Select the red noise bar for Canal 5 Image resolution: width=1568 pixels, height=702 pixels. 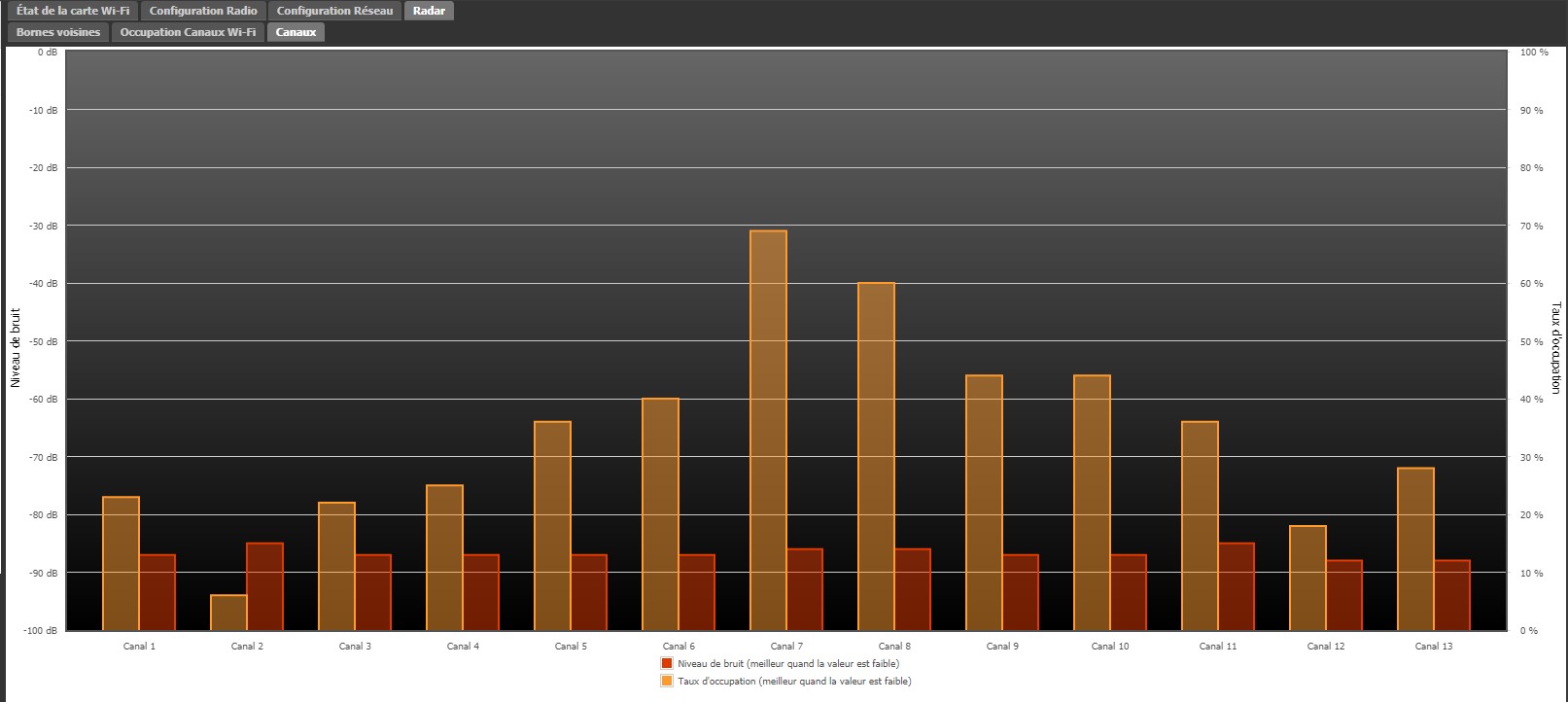click(589, 593)
